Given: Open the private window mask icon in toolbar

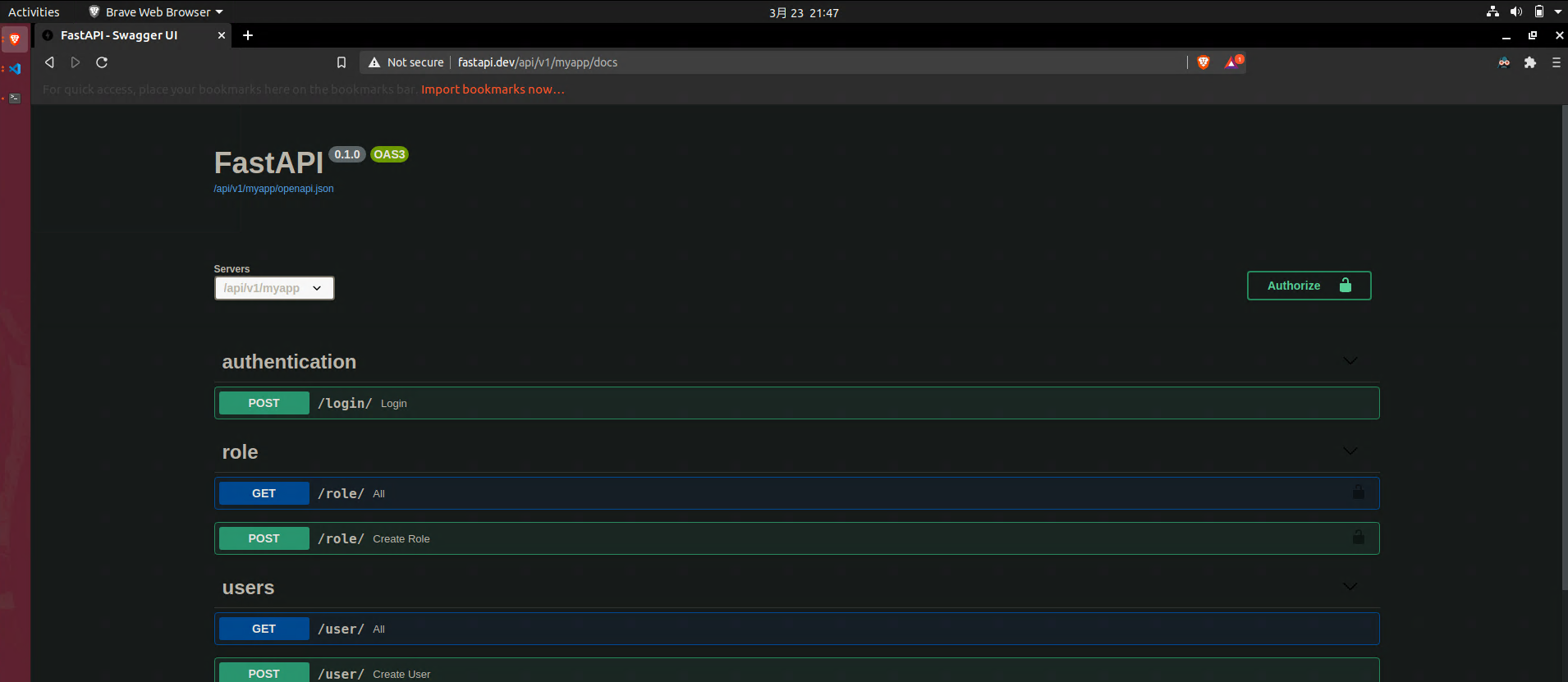Looking at the screenshot, I should click(x=1504, y=62).
